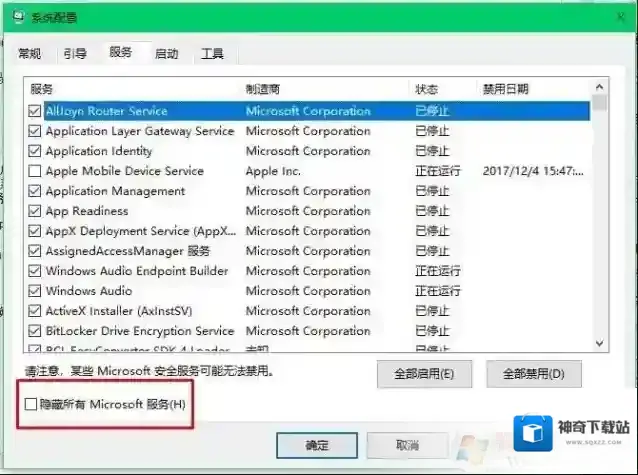Confirm with the 确定 button
Image resolution: width=638 pixels, height=475 pixels.
[316, 444]
